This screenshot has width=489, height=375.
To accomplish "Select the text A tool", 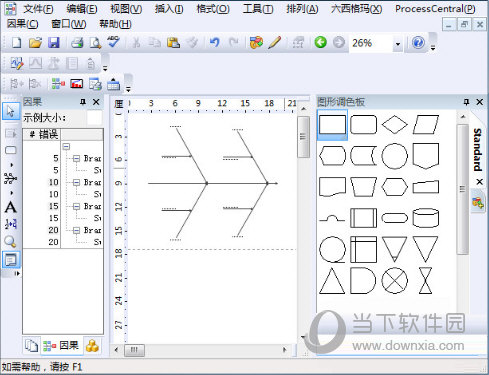I will click(11, 207).
